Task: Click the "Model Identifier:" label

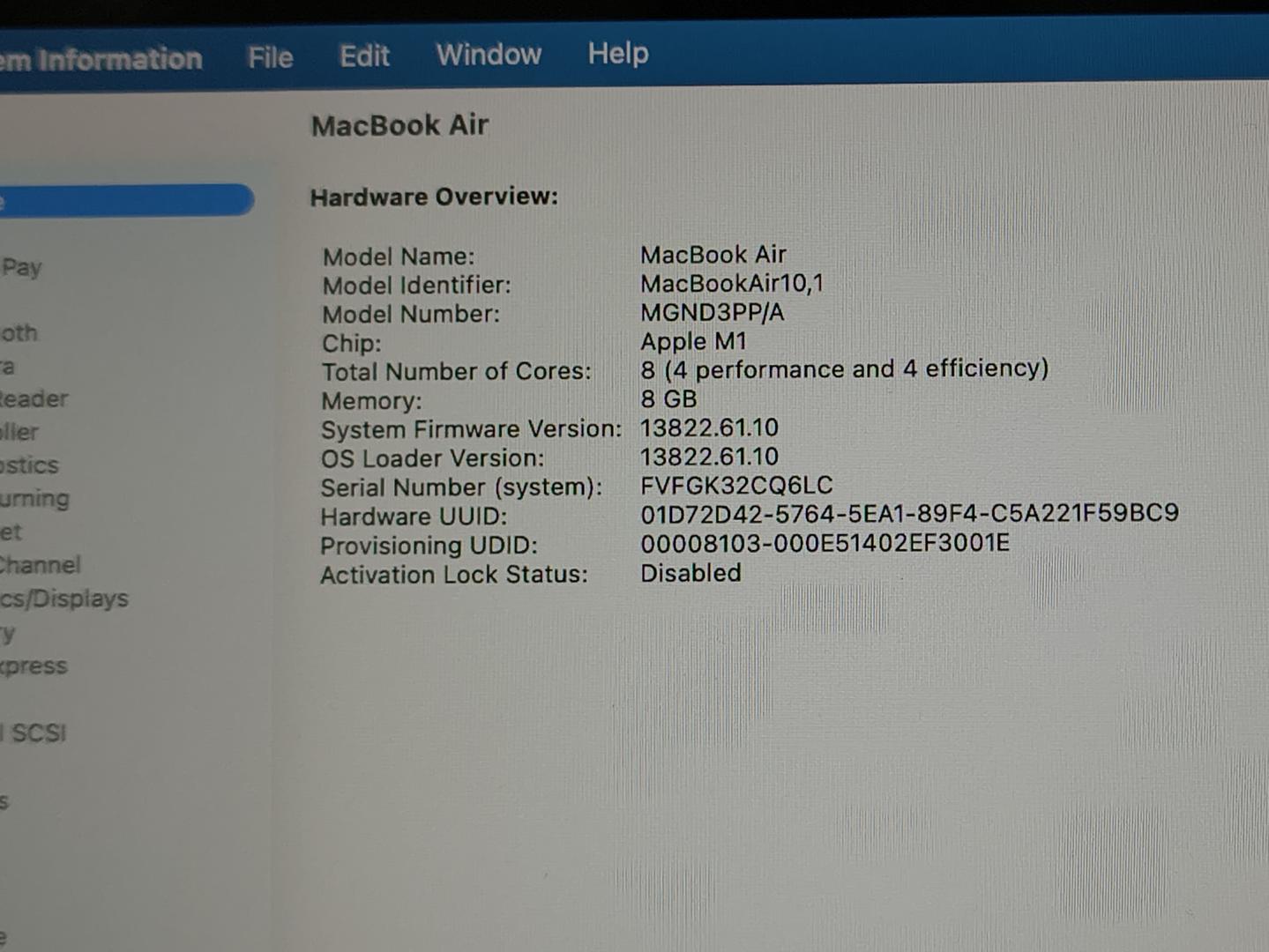Action: (416, 286)
